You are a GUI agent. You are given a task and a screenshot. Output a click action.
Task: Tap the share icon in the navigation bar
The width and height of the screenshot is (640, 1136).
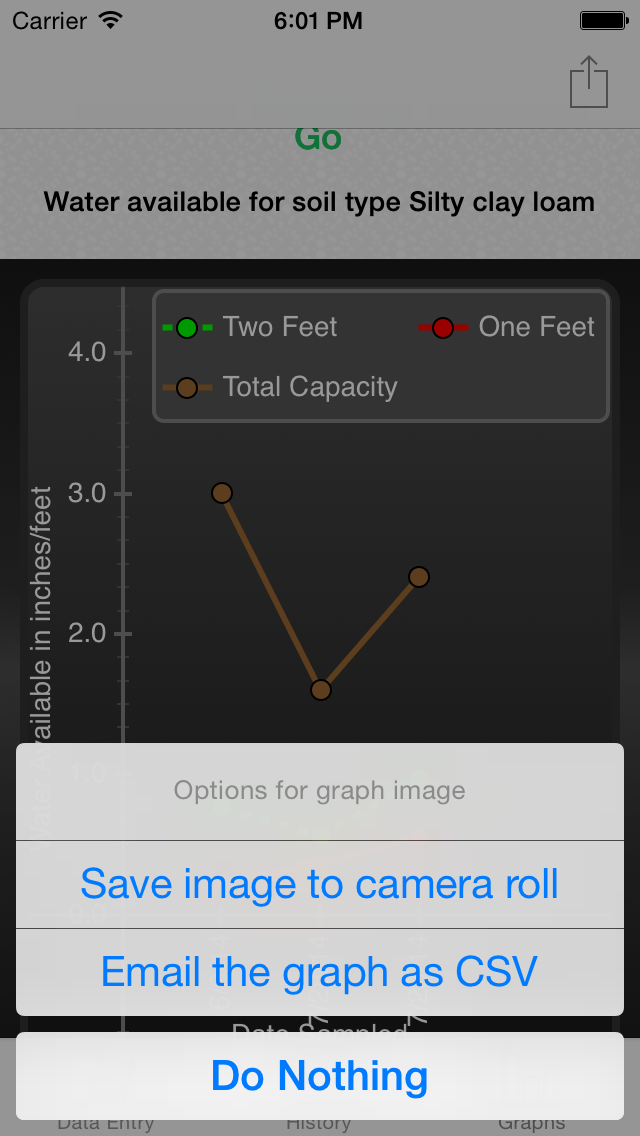589,81
